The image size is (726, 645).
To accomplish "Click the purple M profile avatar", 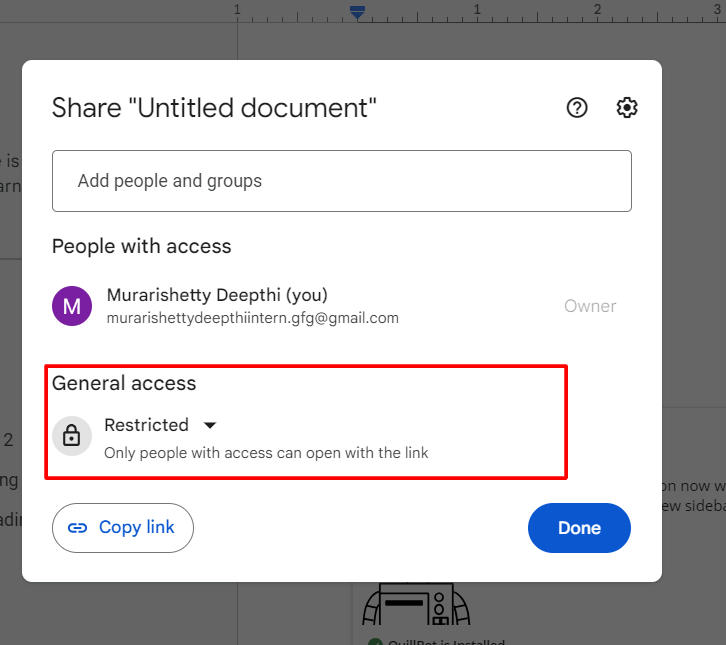I will (72, 306).
